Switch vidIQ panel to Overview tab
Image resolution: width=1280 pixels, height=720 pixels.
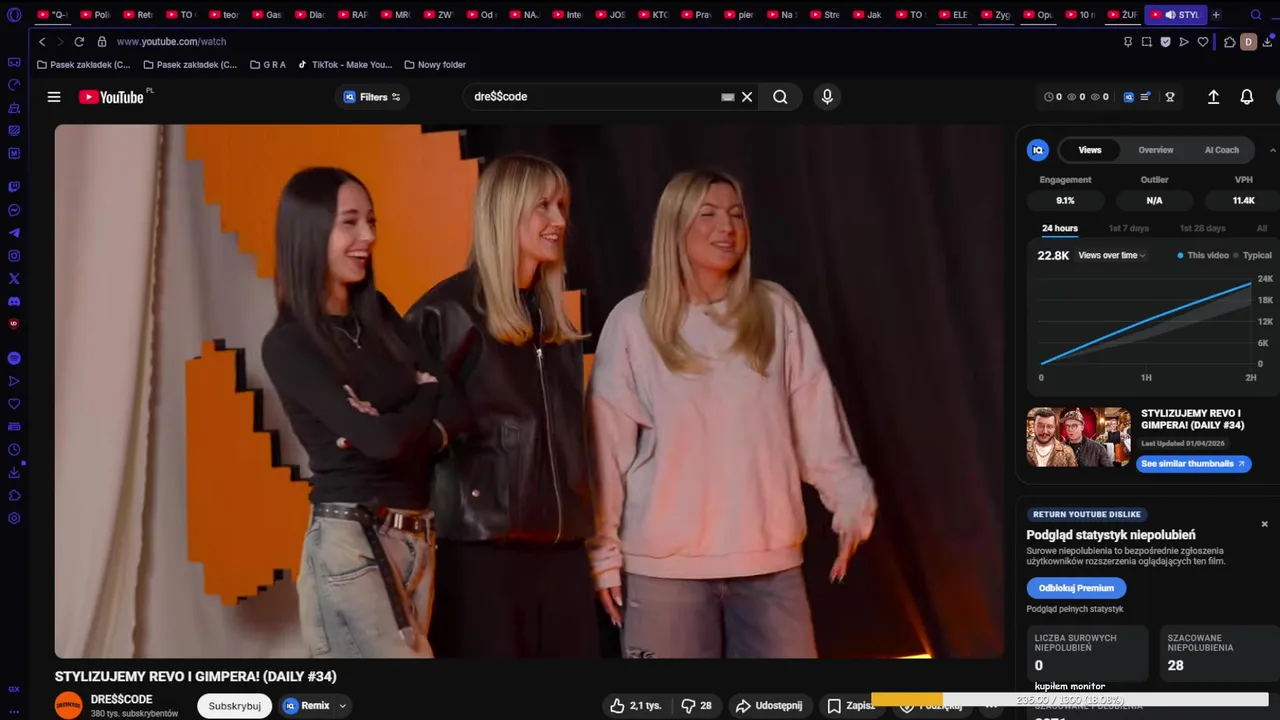[1156, 150]
